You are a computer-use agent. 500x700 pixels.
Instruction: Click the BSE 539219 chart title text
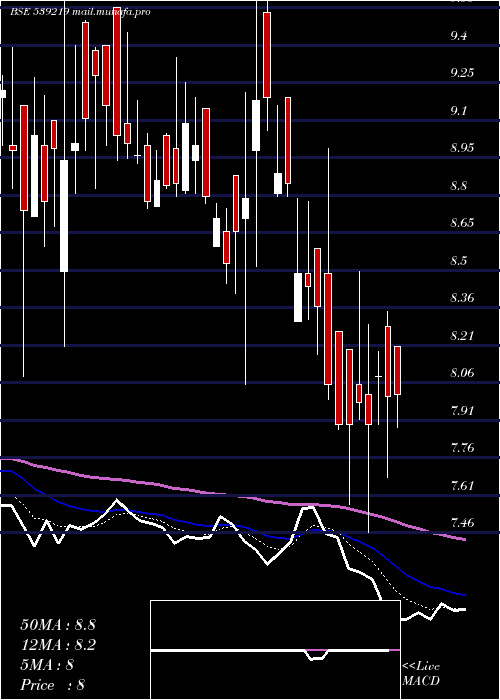[x=80, y=12]
